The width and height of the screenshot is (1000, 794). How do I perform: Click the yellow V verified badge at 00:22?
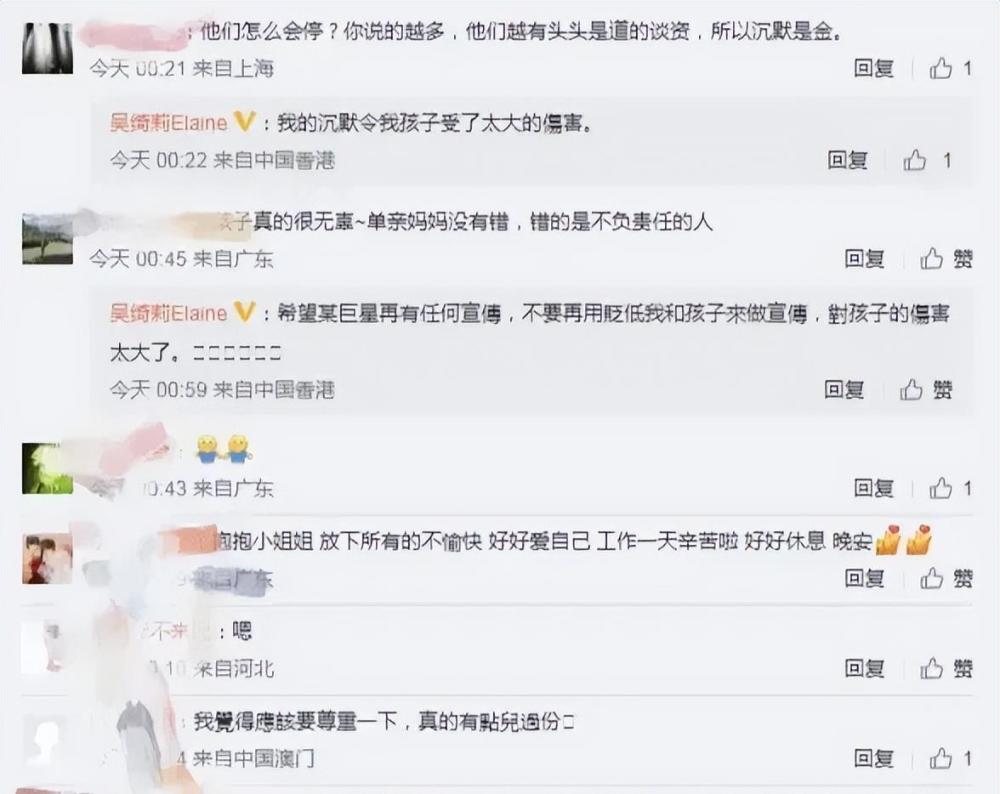point(245,121)
